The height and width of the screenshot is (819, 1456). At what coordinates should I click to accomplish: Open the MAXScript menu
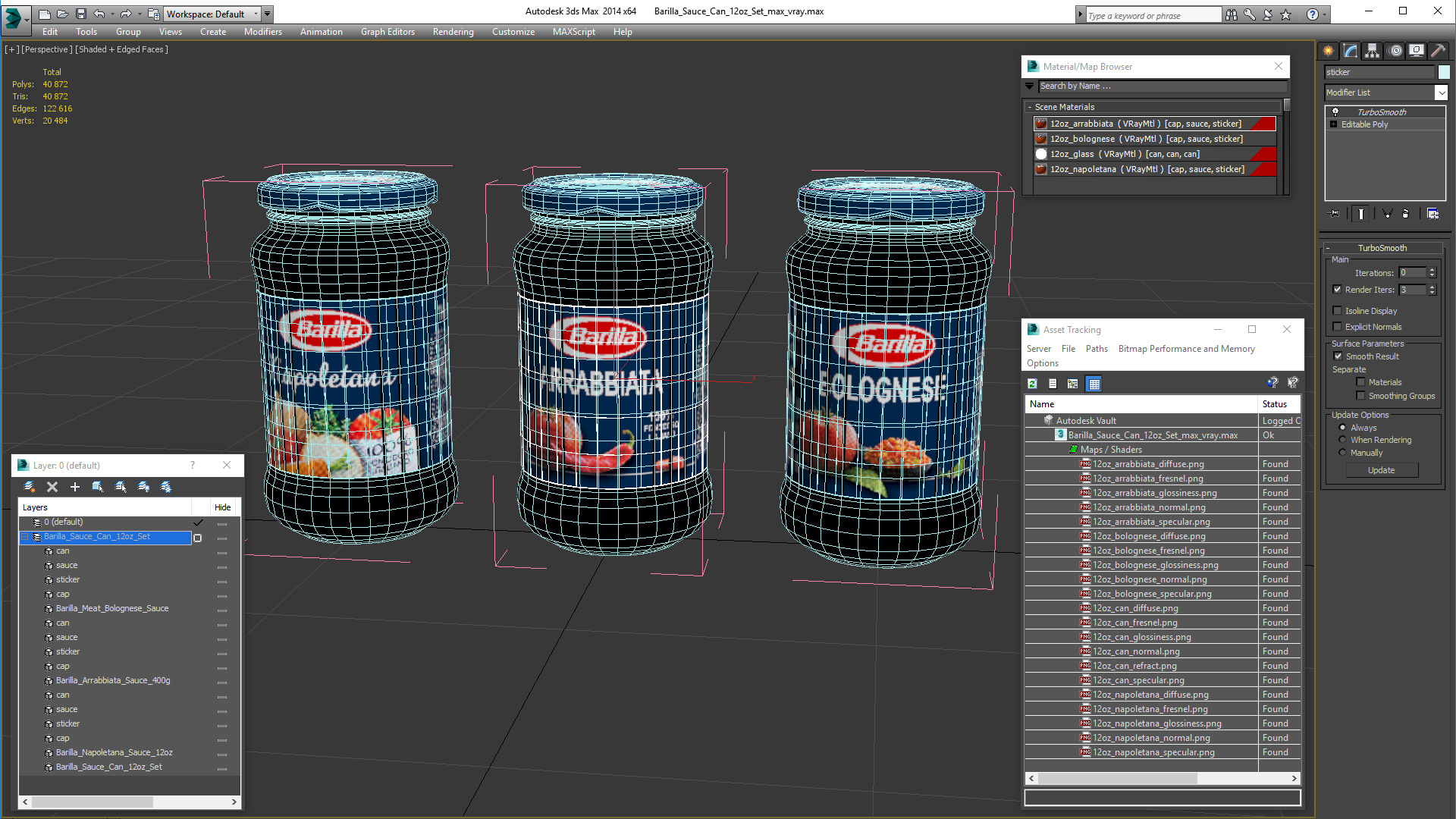[x=573, y=32]
